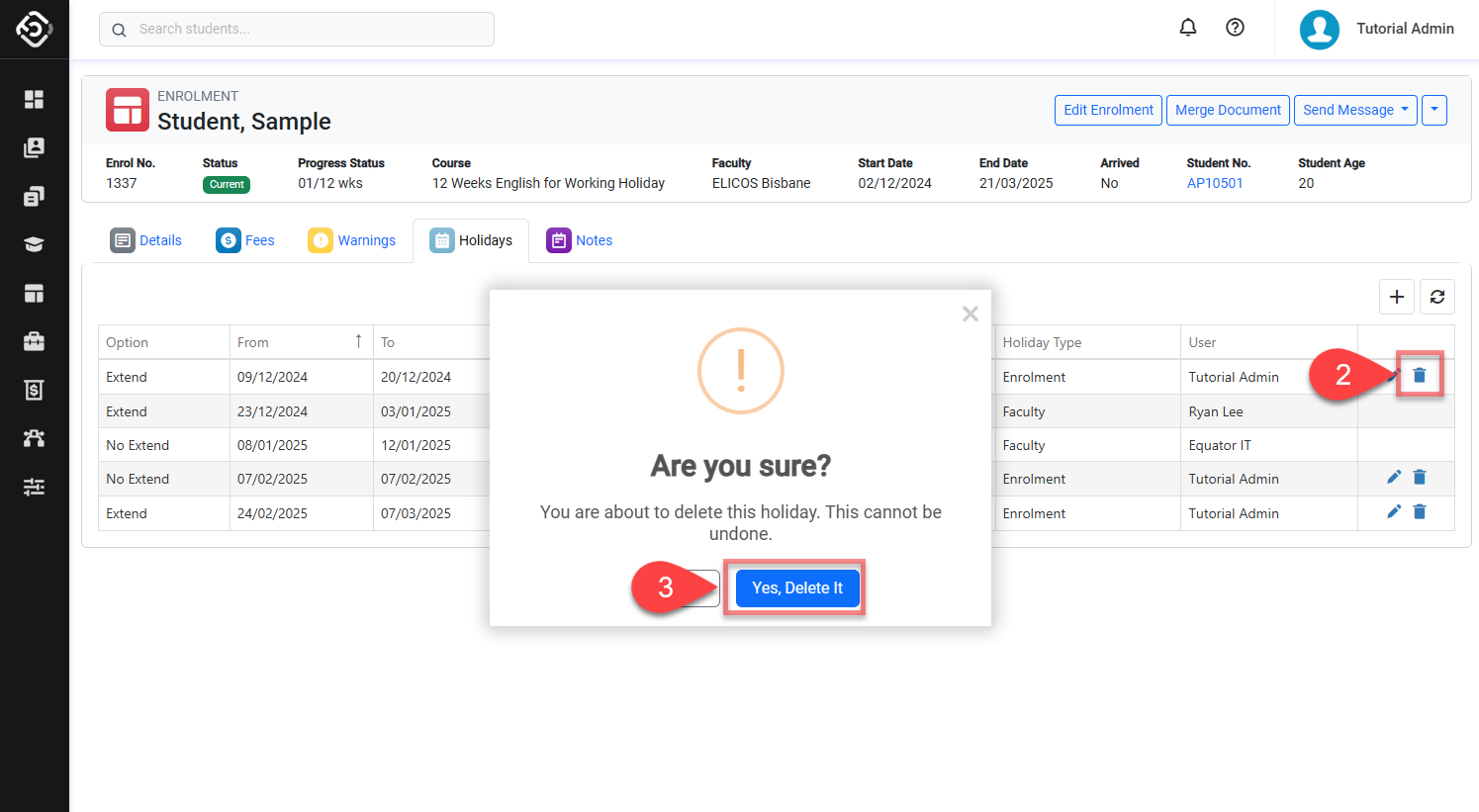Open student number AP10501 link

tap(1215, 183)
